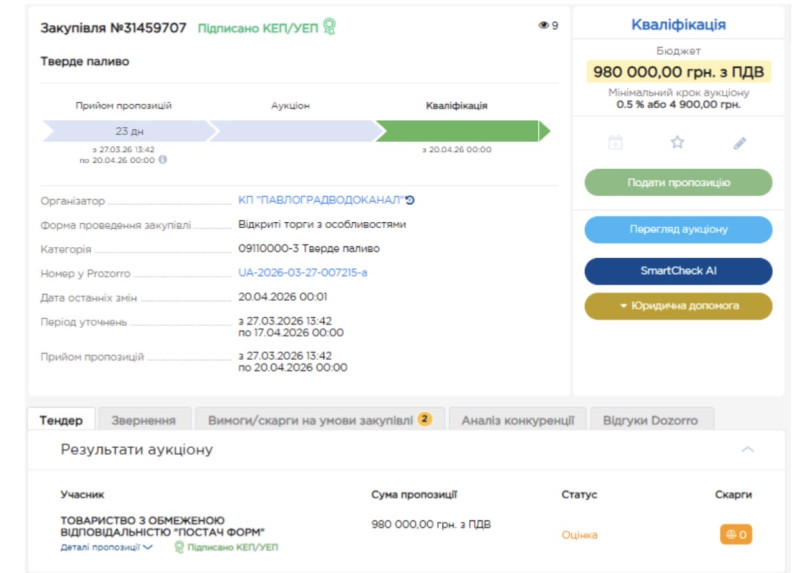
Task: Open the calendar icon under budget
Action: [x=616, y=143]
